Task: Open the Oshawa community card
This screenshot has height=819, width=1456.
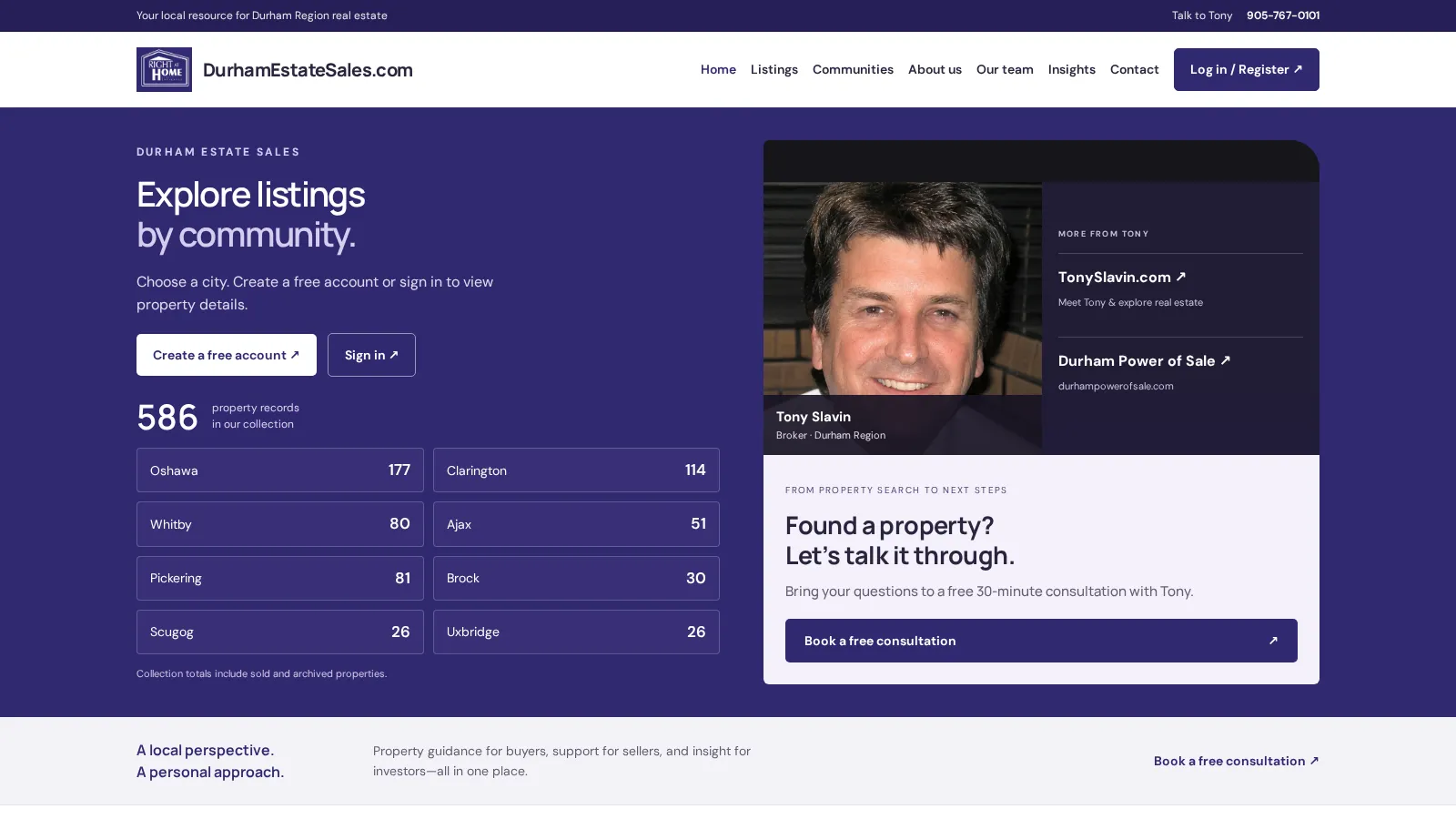Action: [280, 470]
